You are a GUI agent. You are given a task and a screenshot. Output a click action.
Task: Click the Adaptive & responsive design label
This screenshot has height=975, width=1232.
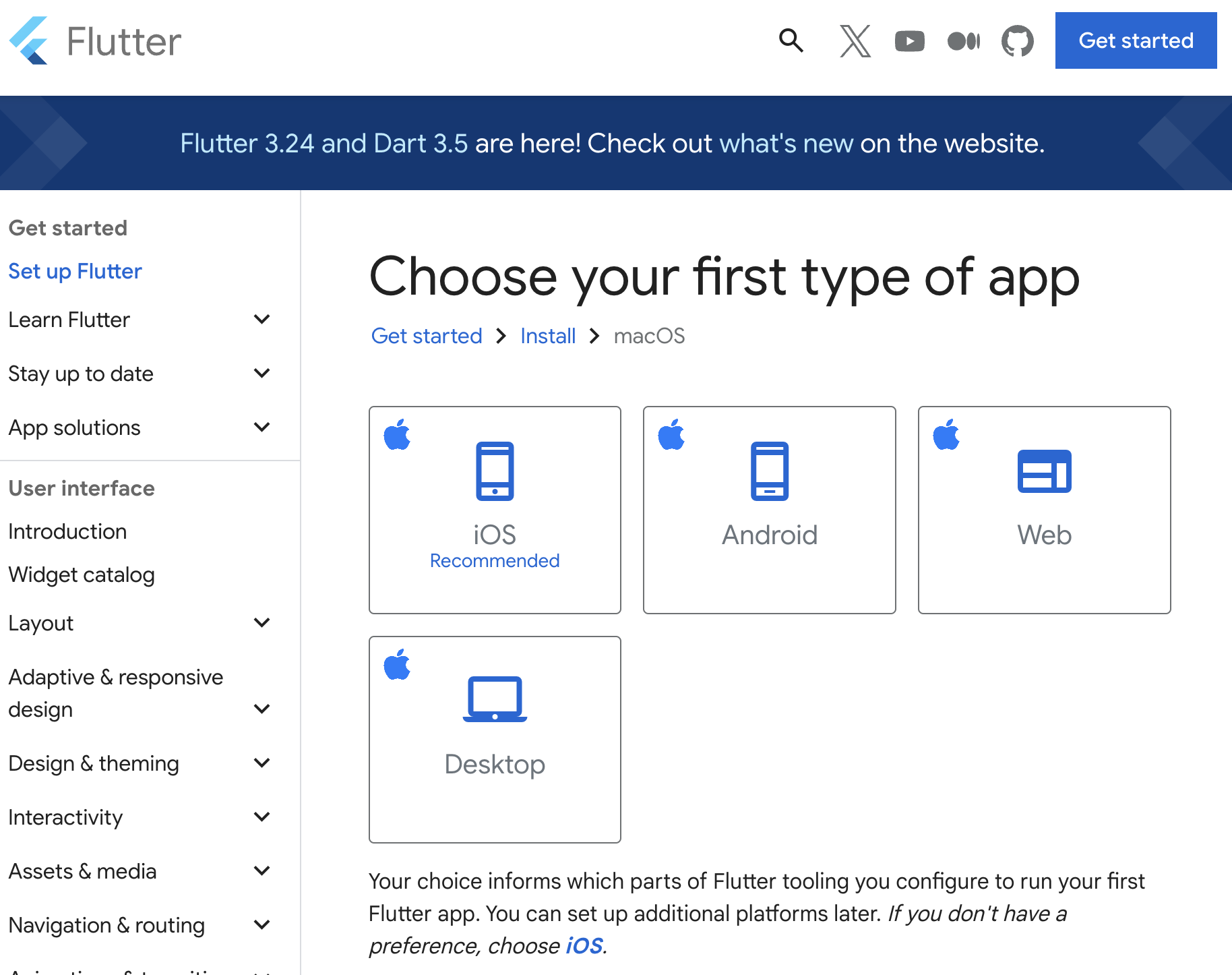115,693
